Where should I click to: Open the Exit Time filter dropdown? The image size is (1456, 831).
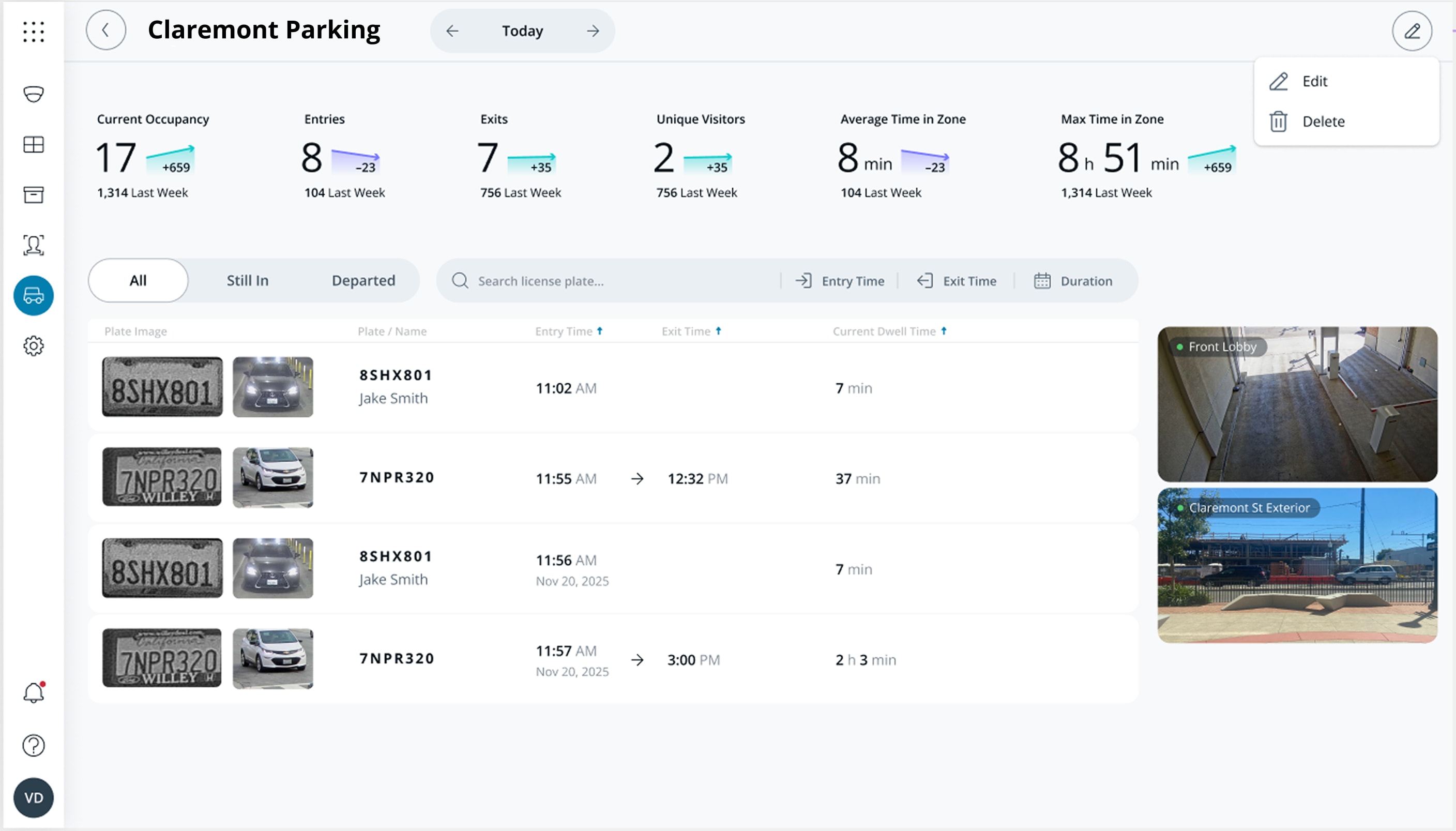click(957, 281)
